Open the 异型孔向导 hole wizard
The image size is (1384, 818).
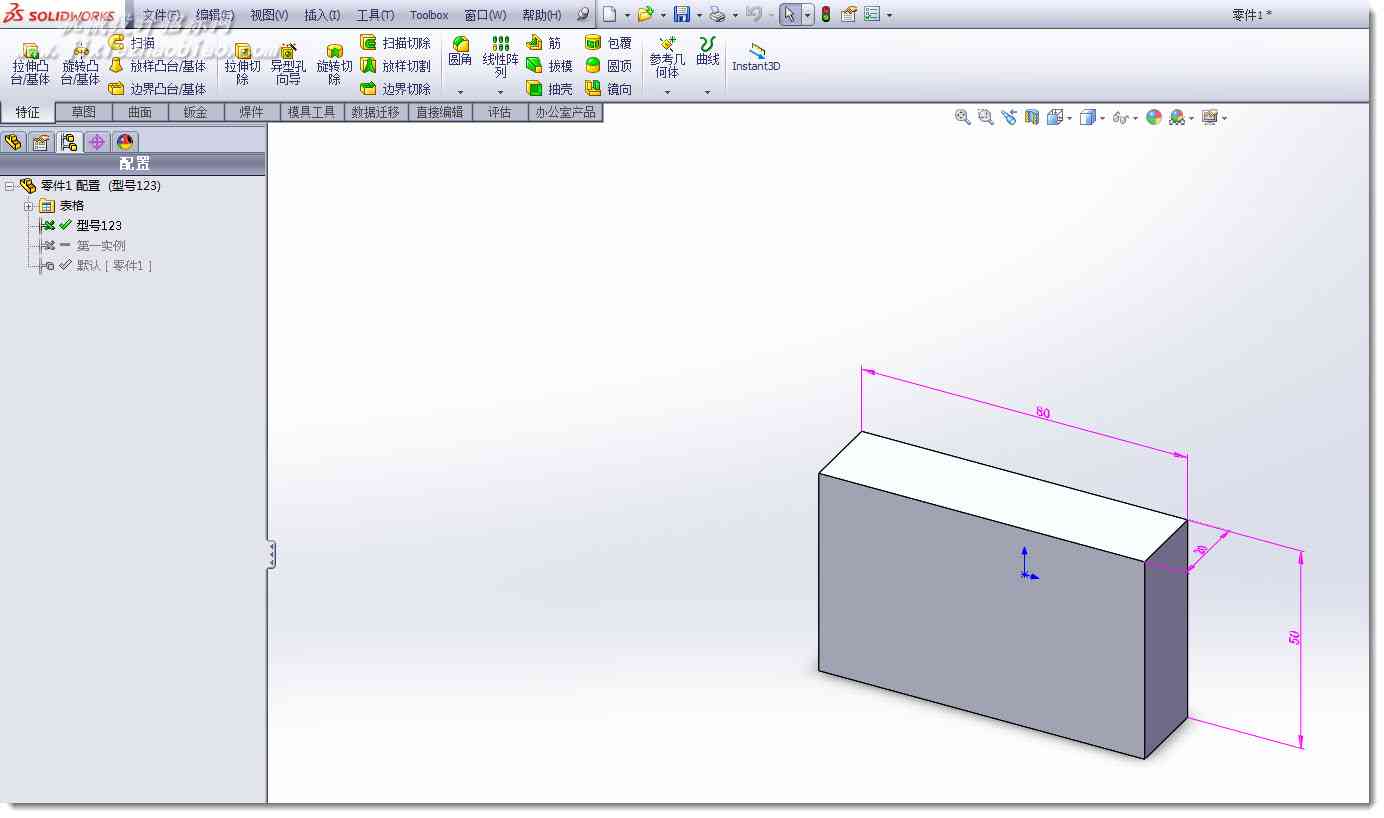[288, 65]
